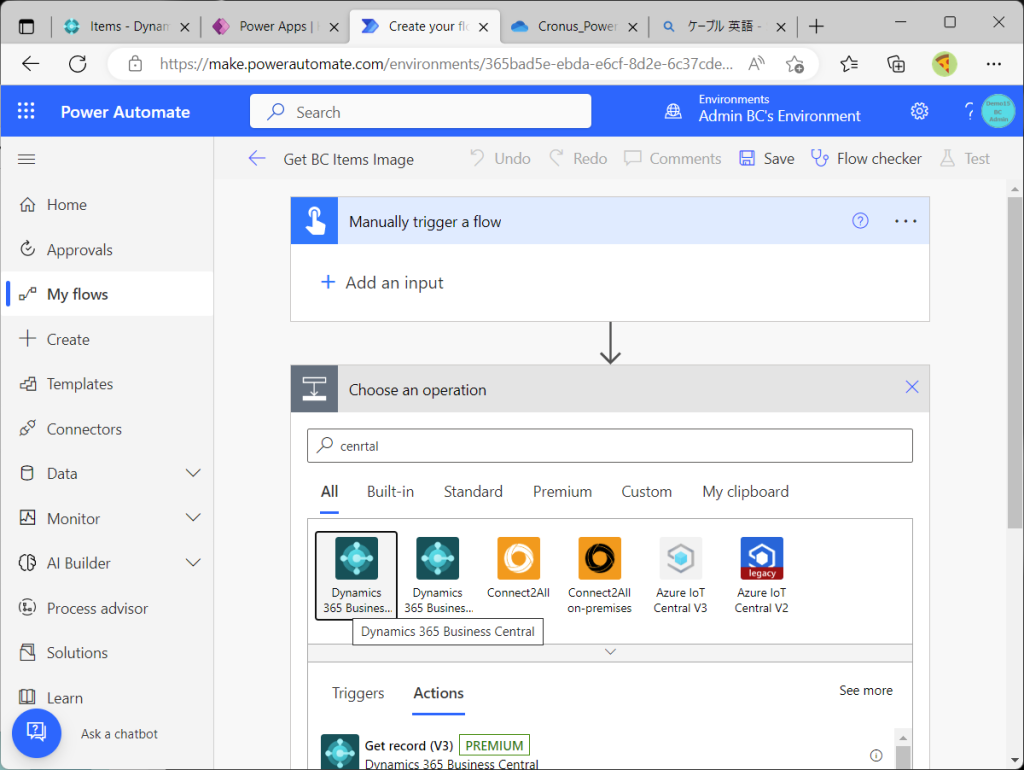Close the Choose an operation panel
The width and height of the screenshot is (1024, 770).
912,387
